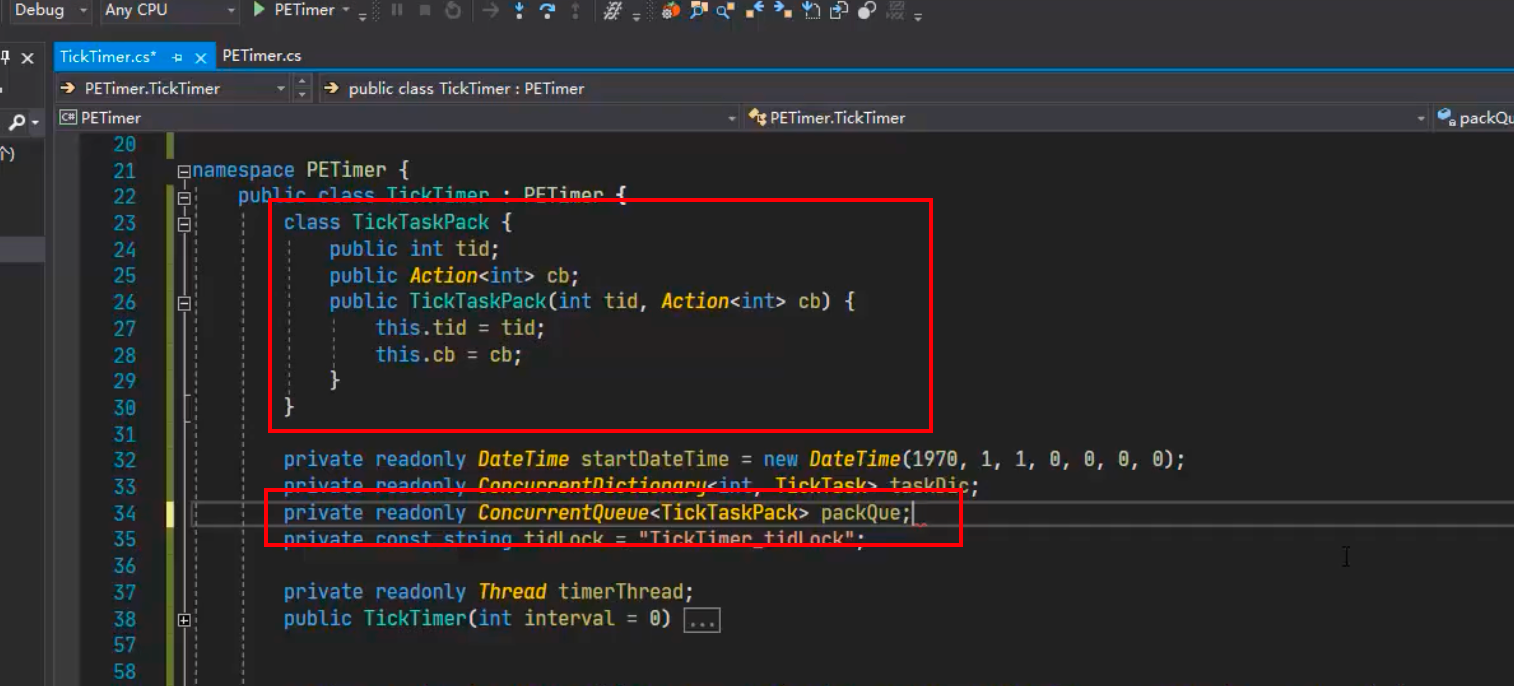Switch to the PETimer.cs tab
Image resolution: width=1514 pixels, height=686 pixels.
[262, 56]
